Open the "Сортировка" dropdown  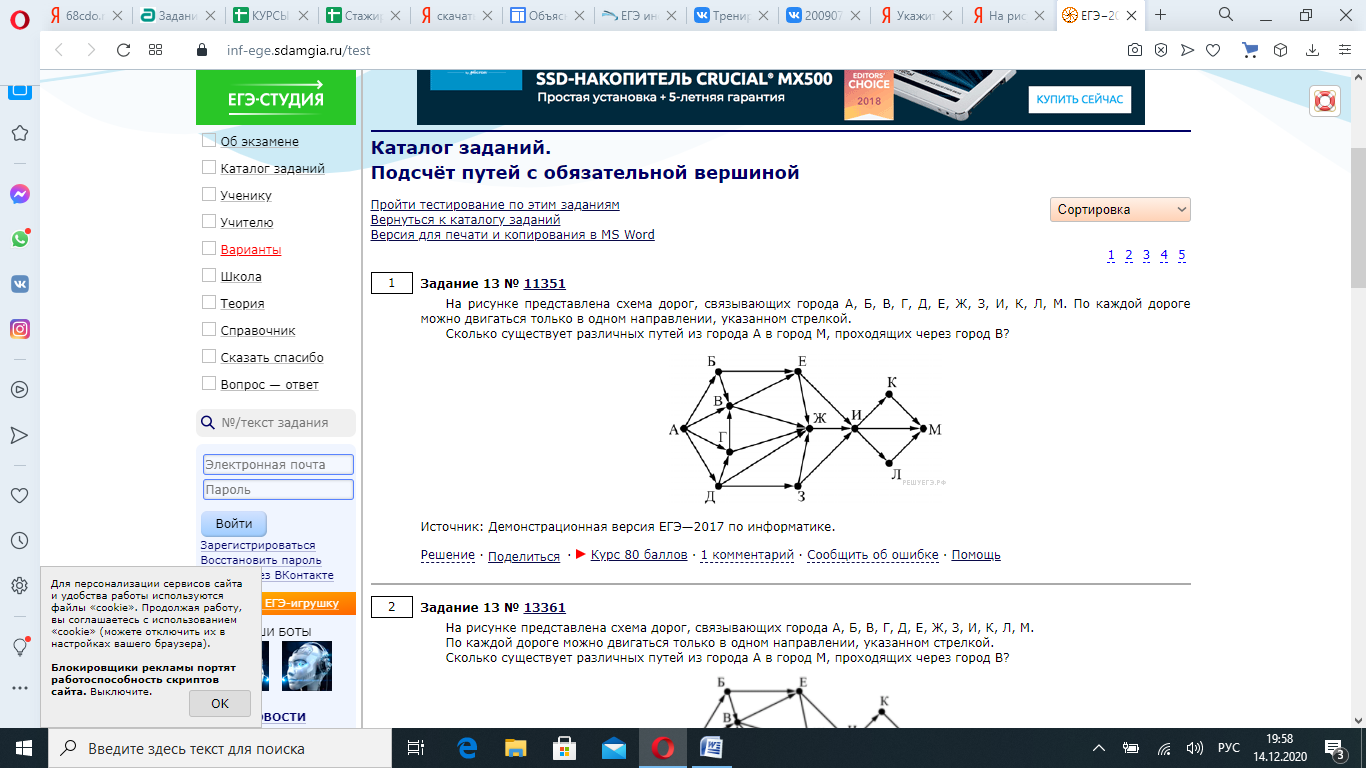coord(1120,210)
